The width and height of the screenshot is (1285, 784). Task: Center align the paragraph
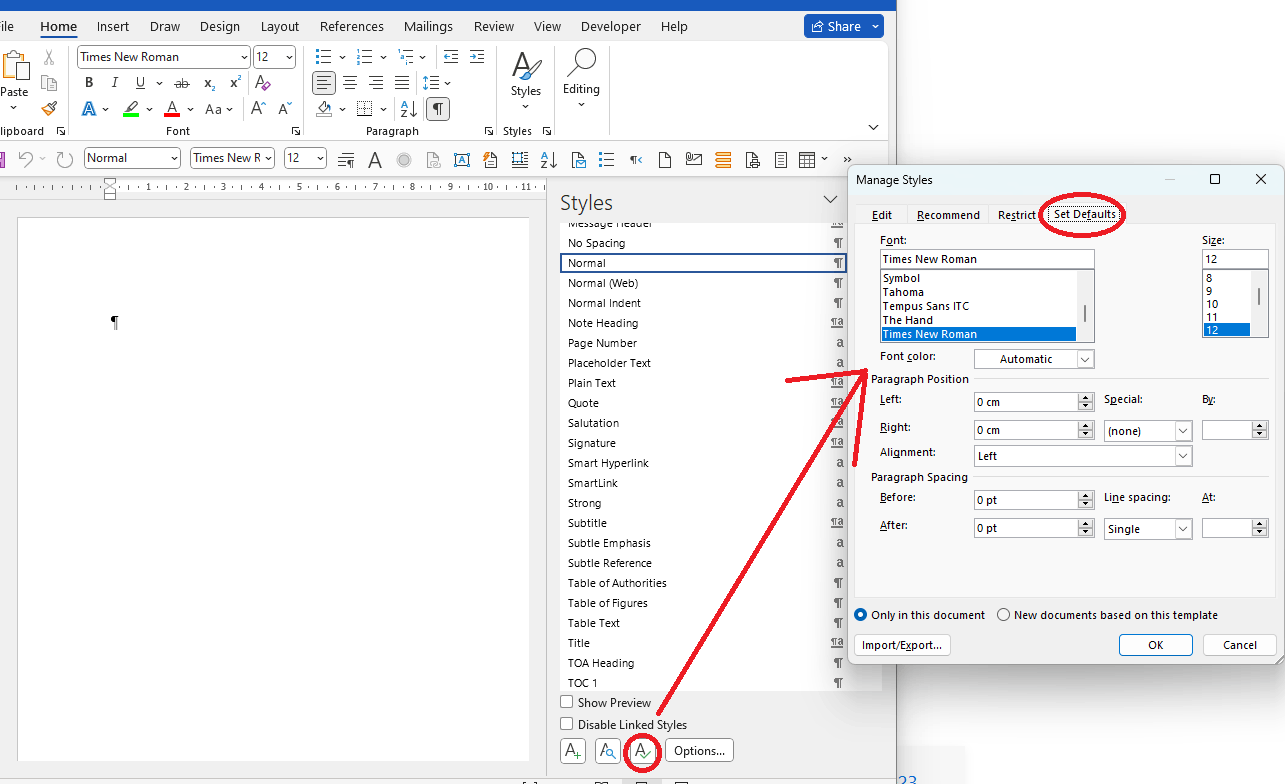pos(350,83)
